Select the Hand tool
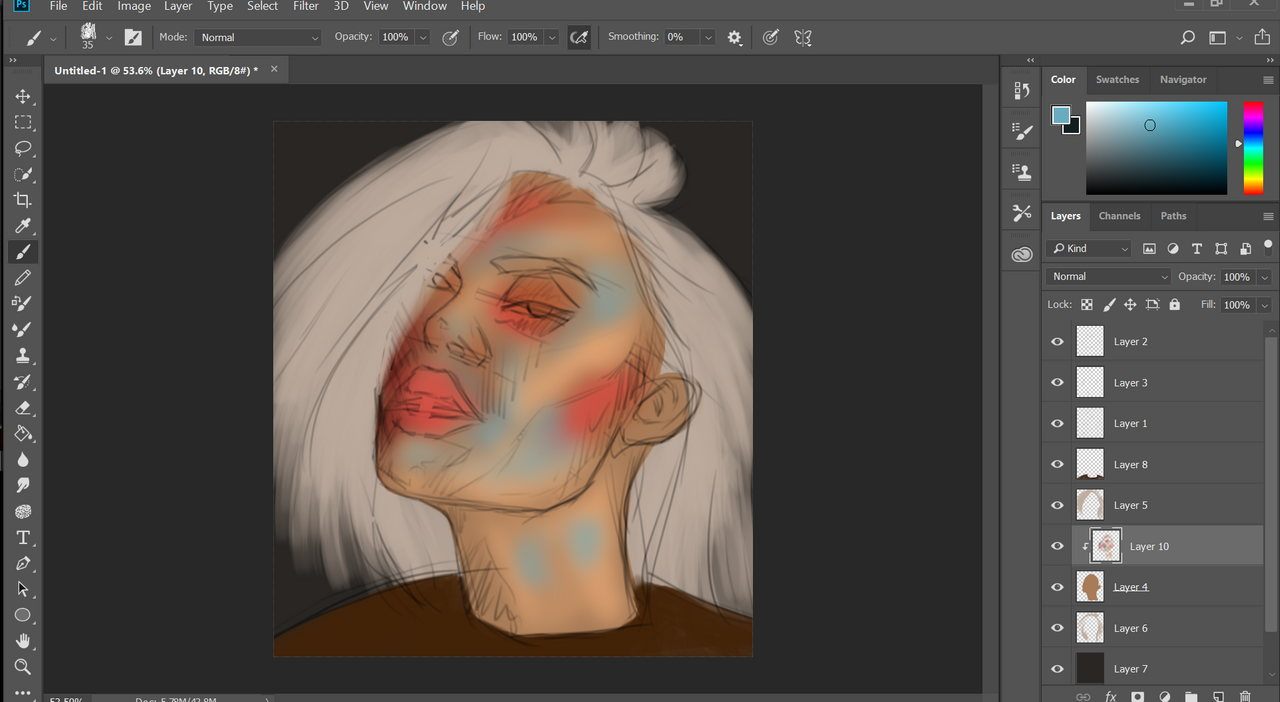1280x702 pixels. (x=22, y=641)
